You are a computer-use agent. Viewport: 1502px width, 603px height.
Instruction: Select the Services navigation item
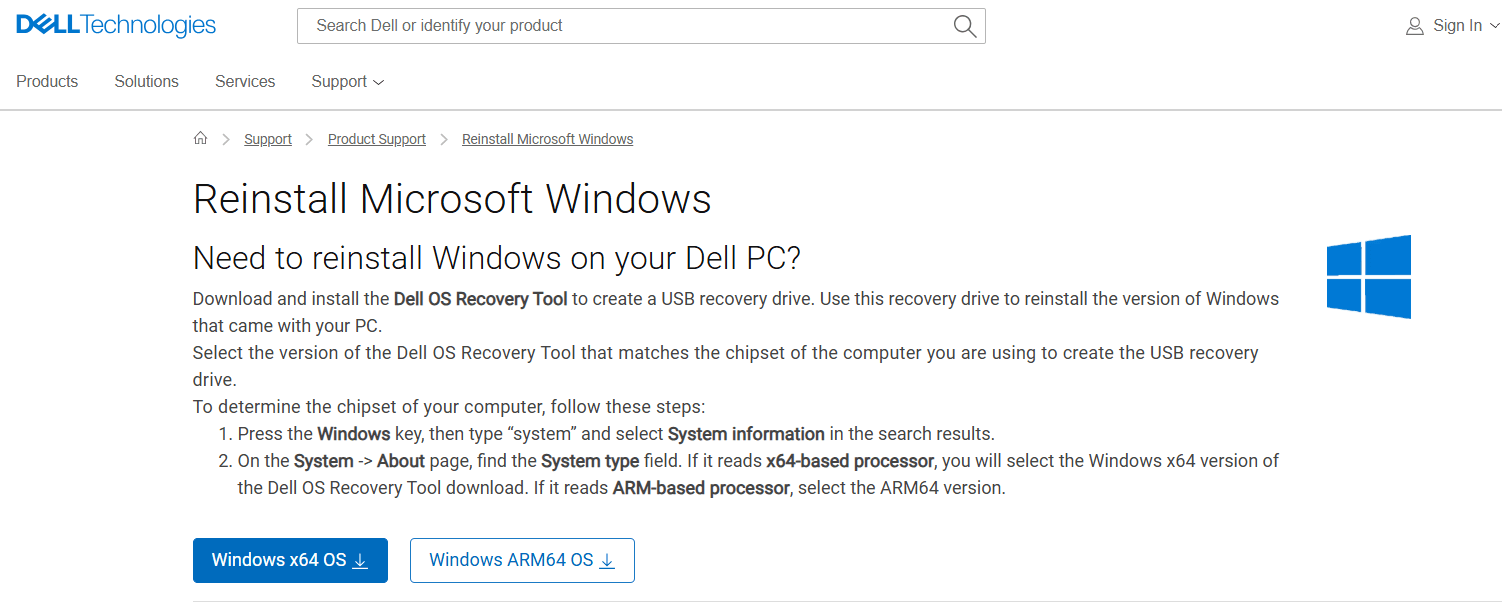(x=245, y=81)
